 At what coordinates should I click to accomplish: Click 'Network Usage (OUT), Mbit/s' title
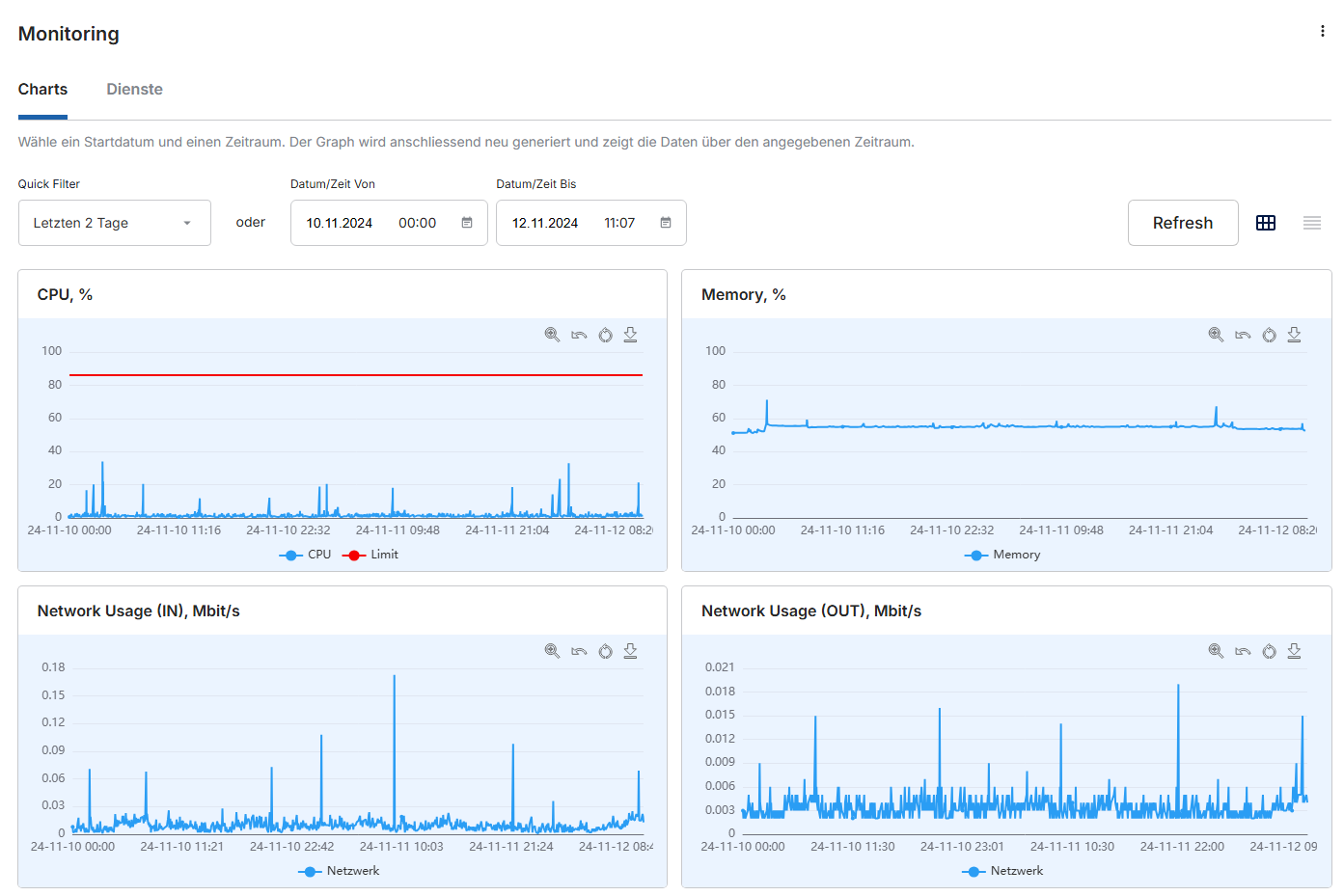(810, 611)
